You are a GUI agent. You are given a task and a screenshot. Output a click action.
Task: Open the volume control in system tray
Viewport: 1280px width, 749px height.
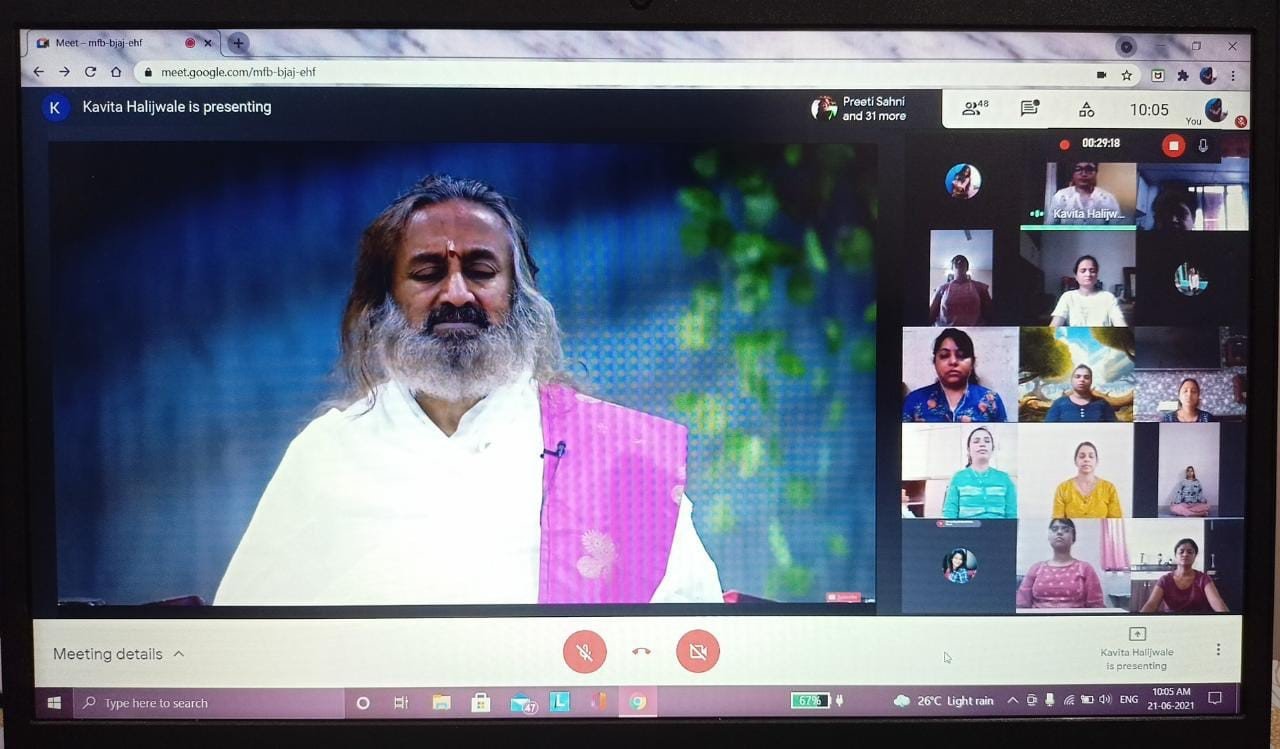point(1105,700)
